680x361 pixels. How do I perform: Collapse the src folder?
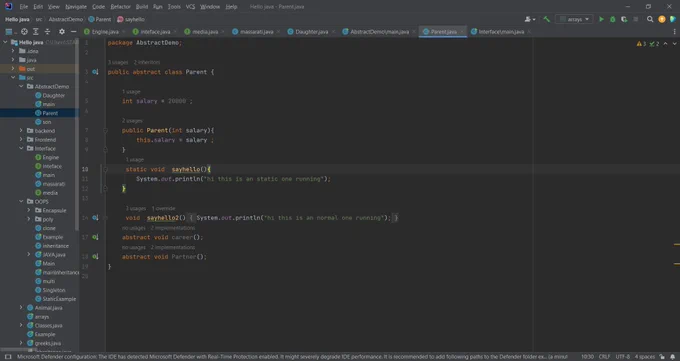tap(13, 77)
